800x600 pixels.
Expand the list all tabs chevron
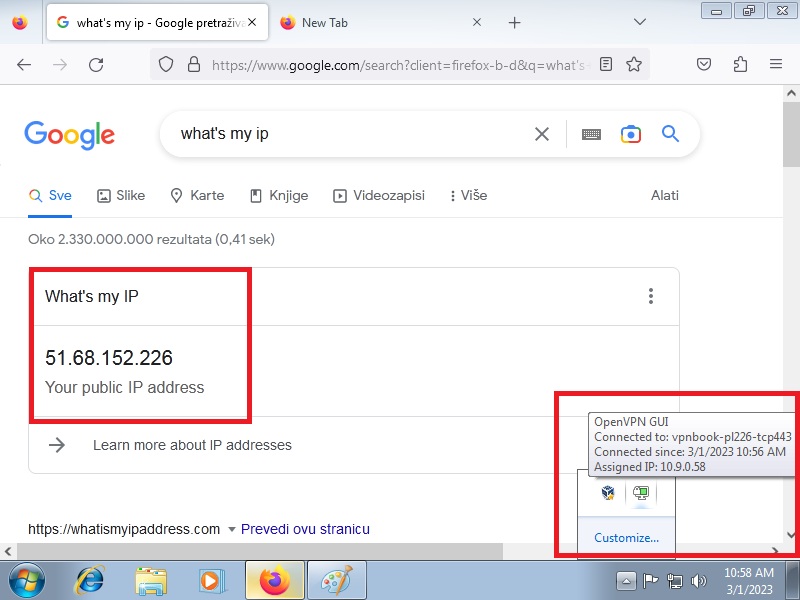pyautogui.click(x=640, y=22)
